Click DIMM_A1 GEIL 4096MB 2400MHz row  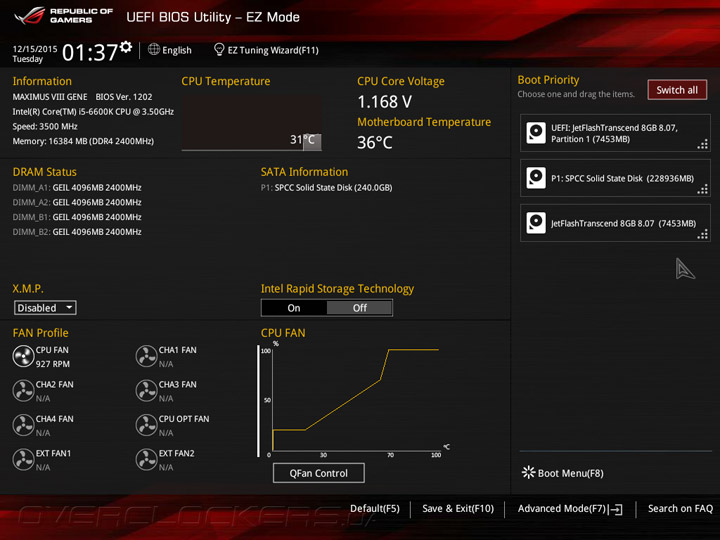(77, 187)
